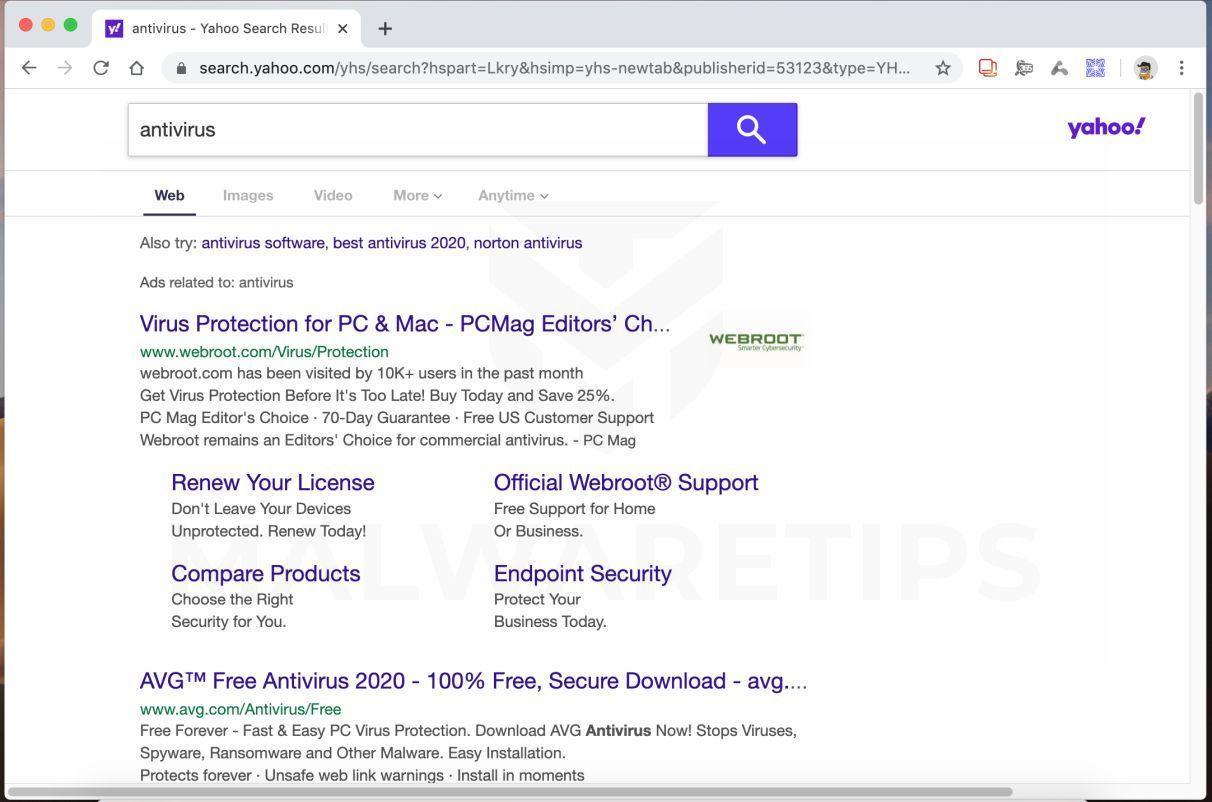1212x802 pixels.
Task: Click the browser back arrow
Action: click(28, 68)
